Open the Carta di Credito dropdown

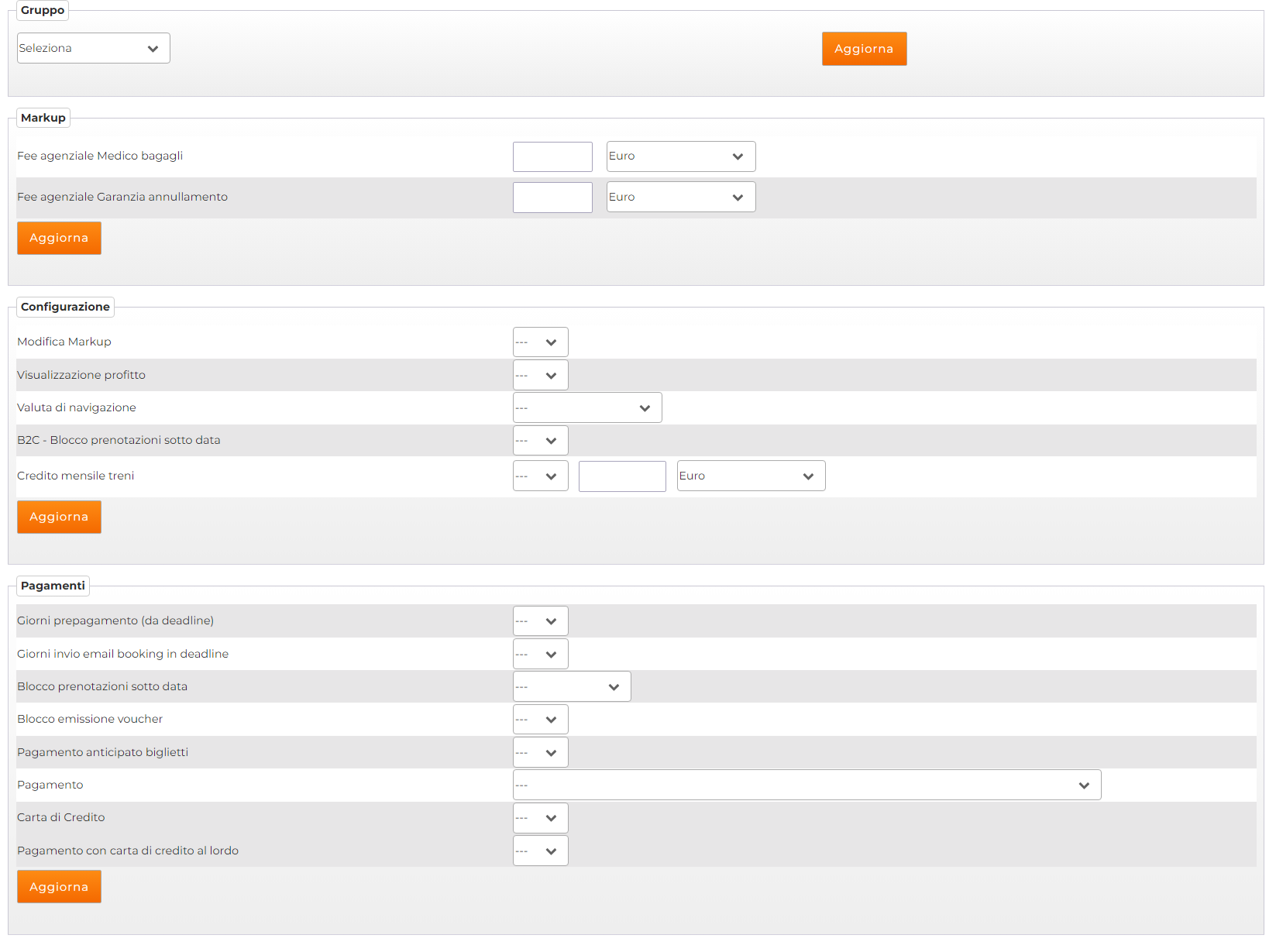coord(540,817)
